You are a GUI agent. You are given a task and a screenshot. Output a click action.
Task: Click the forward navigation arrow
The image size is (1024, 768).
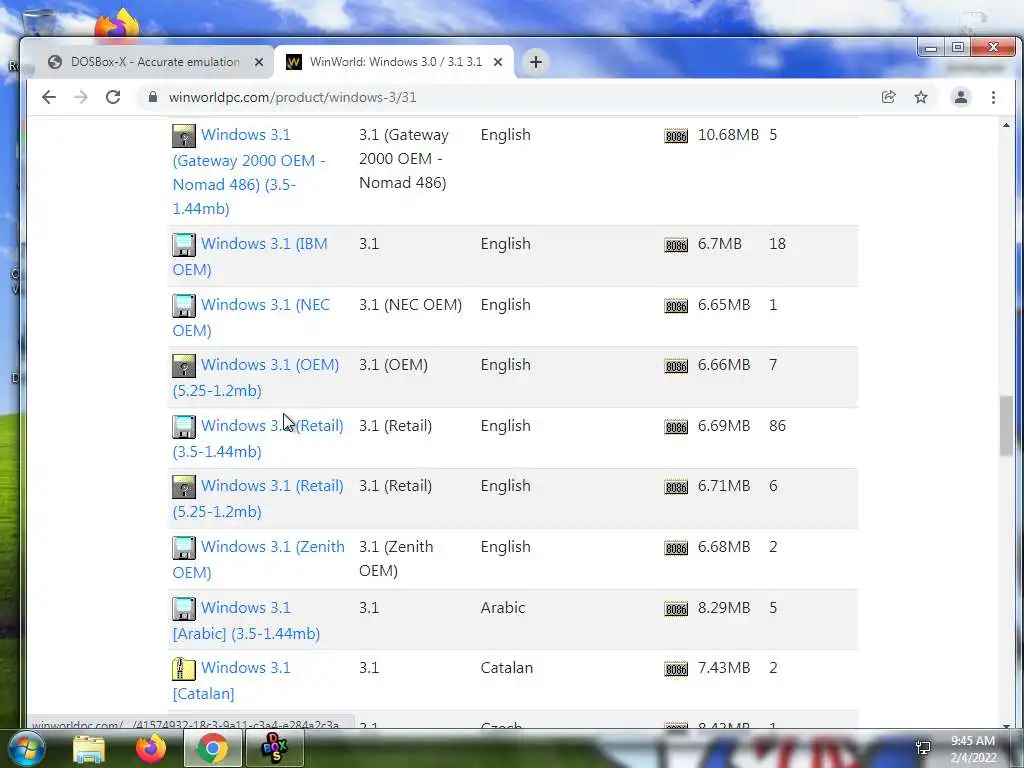click(x=80, y=97)
